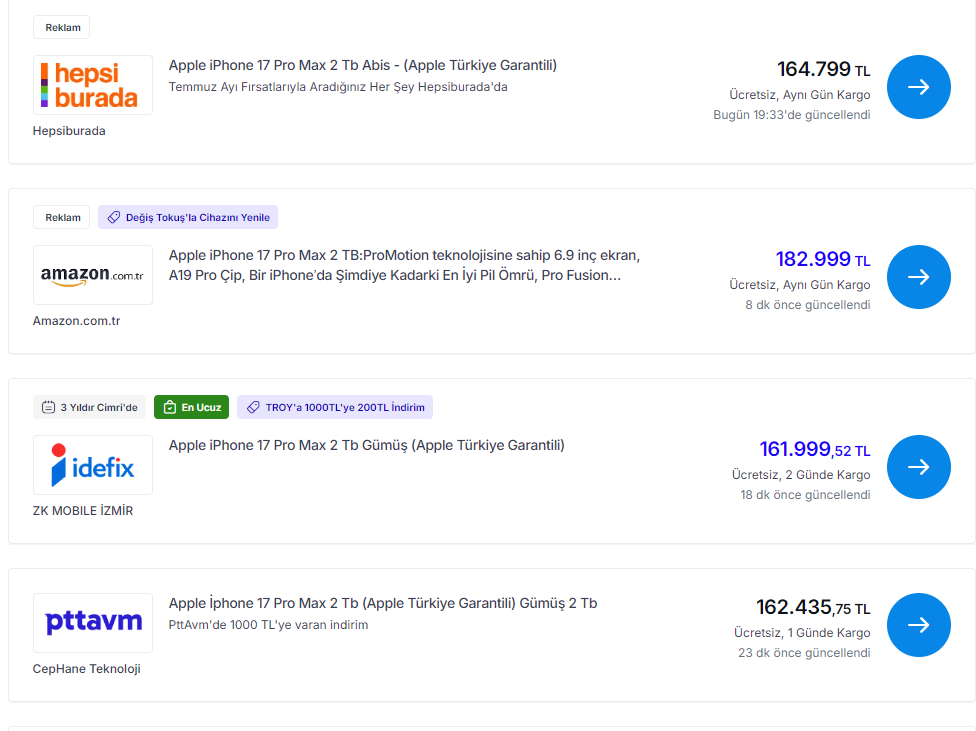
Task: Click 'Ücretsiz, Aynı Gün Kargo' on Hepsiburada card
Action: (x=800, y=95)
